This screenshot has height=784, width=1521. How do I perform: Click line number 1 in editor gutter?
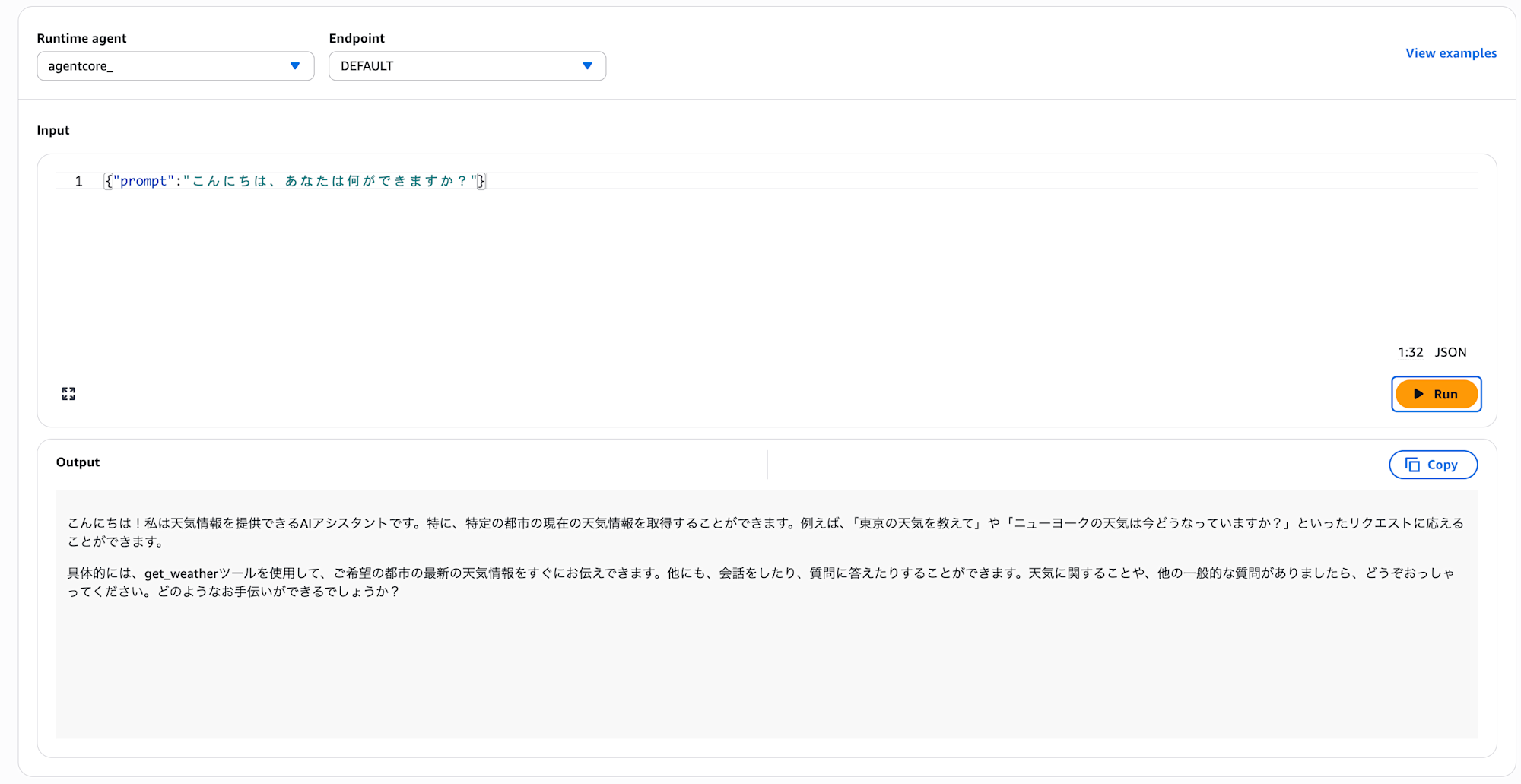coord(78,181)
